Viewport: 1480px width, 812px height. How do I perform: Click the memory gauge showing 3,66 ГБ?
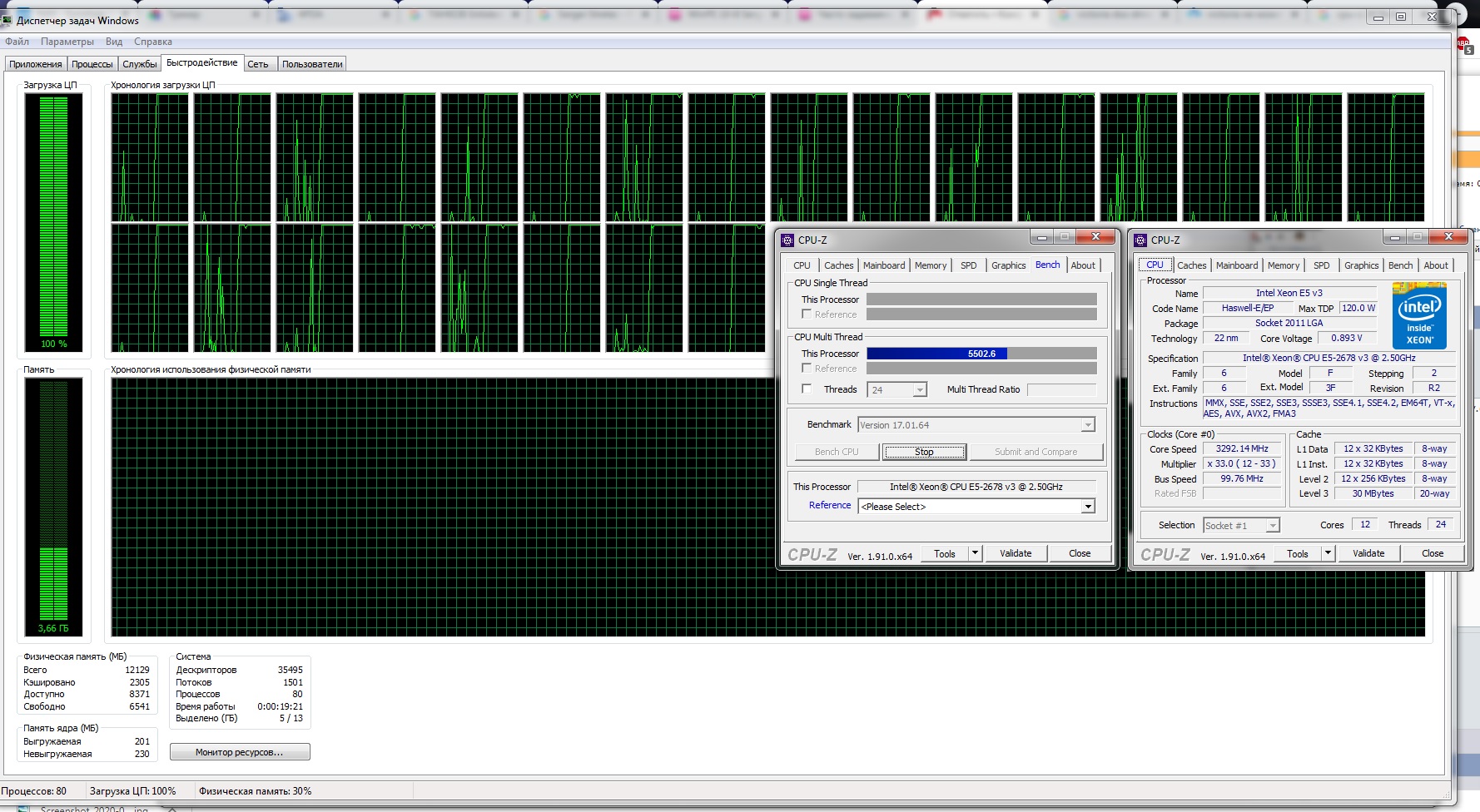pos(54,507)
